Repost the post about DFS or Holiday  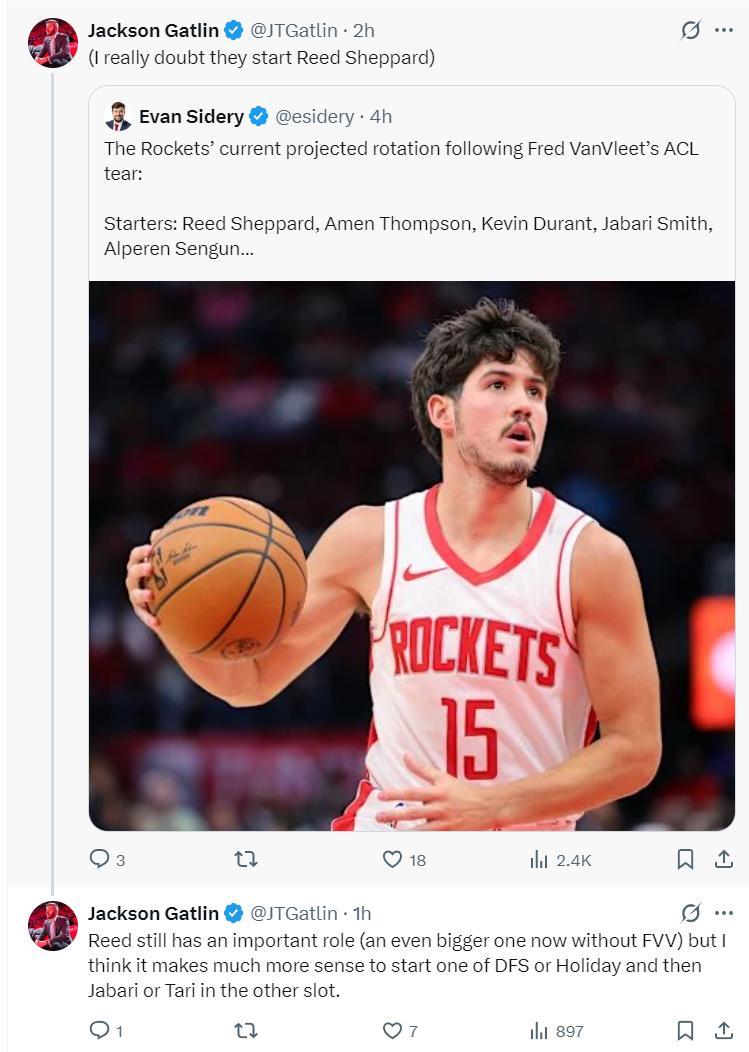click(245, 1030)
